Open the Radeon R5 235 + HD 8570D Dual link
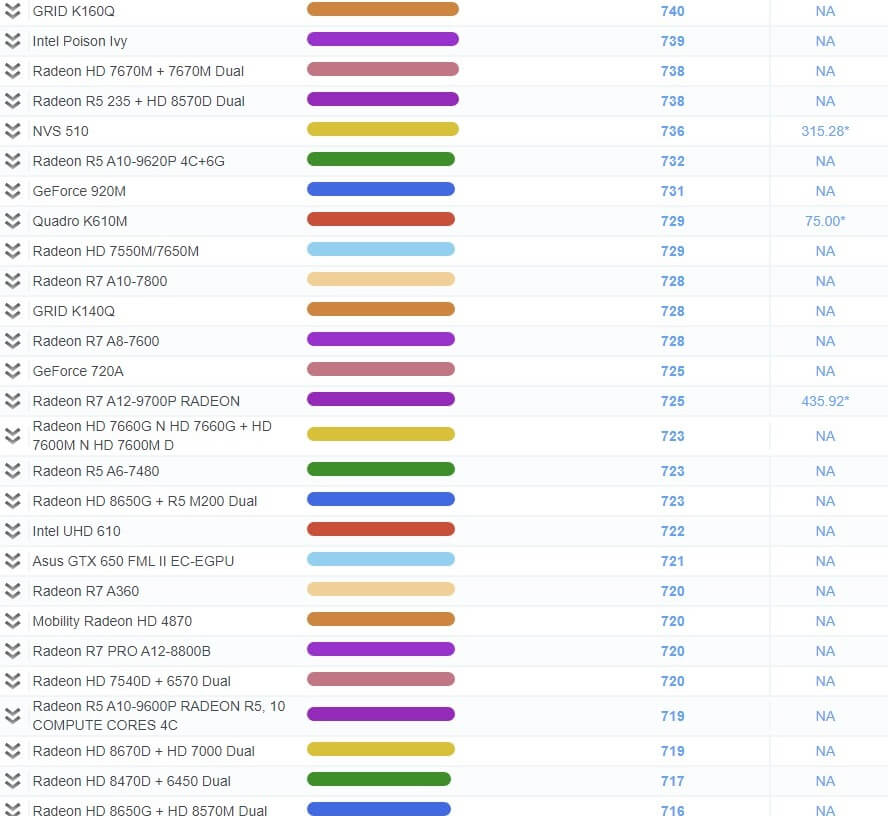Viewport: 888px width, 816px height. [139, 101]
